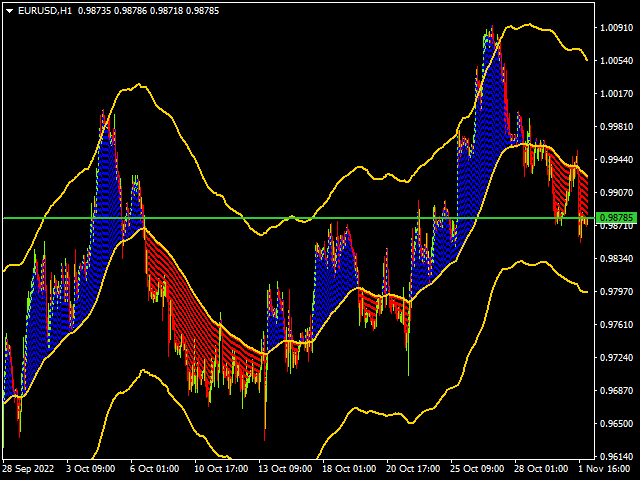Click the 28 Oct 01:00 time label
The image size is (640, 480).
click(x=541, y=469)
